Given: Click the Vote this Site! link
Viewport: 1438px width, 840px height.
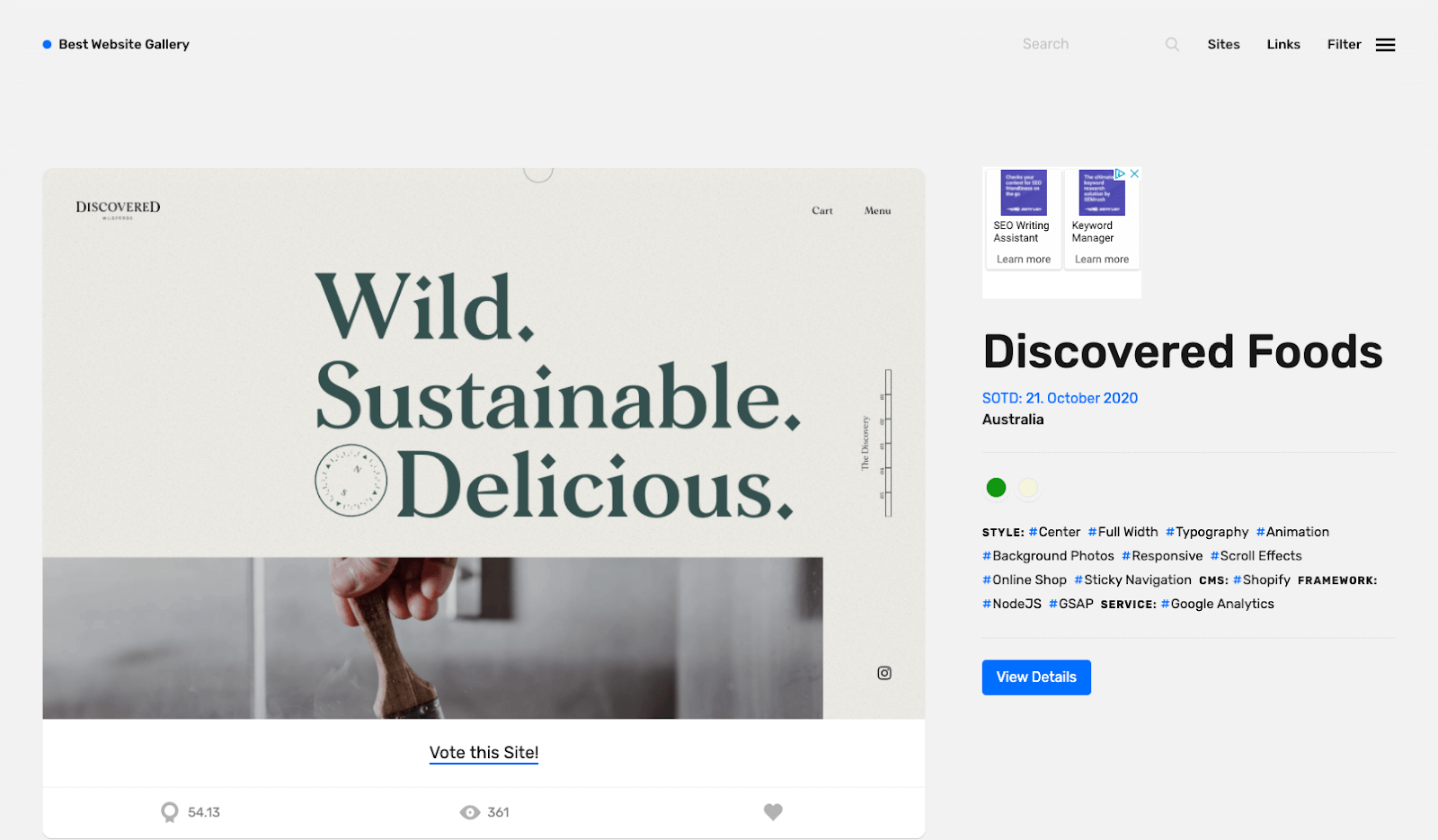Looking at the screenshot, I should 484,753.
